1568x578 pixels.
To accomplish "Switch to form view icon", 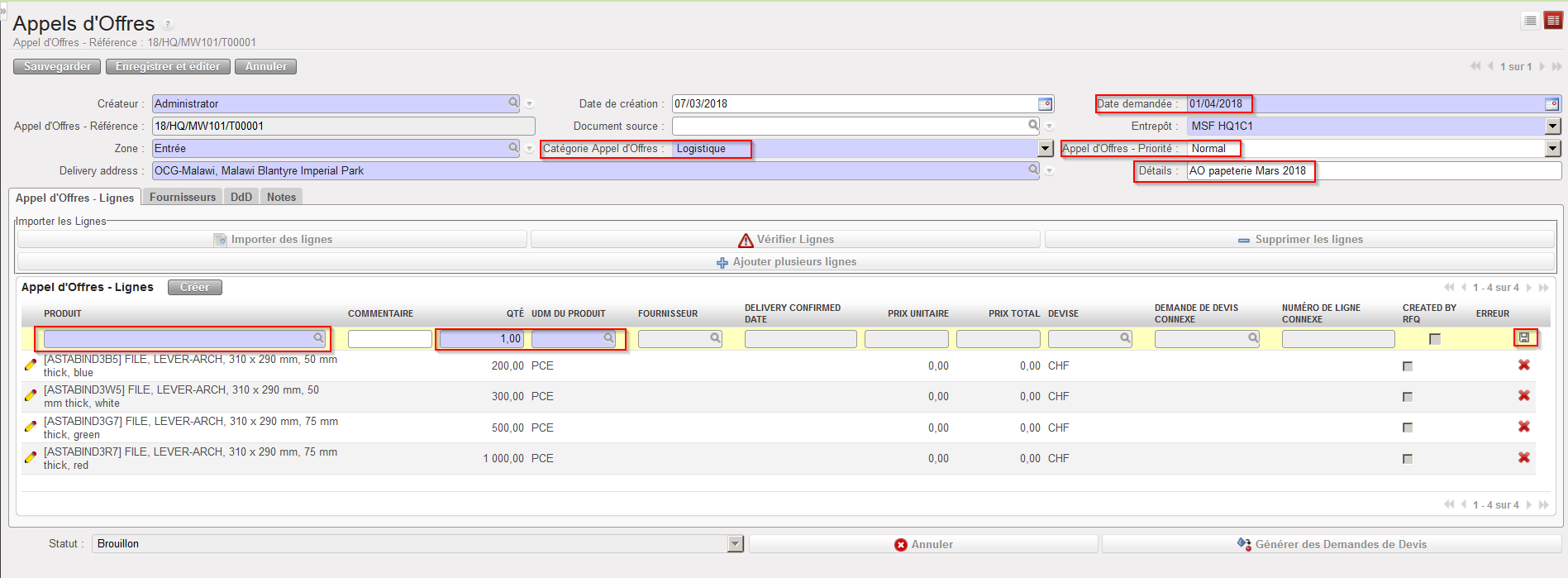I will [x=1552, y=21].
